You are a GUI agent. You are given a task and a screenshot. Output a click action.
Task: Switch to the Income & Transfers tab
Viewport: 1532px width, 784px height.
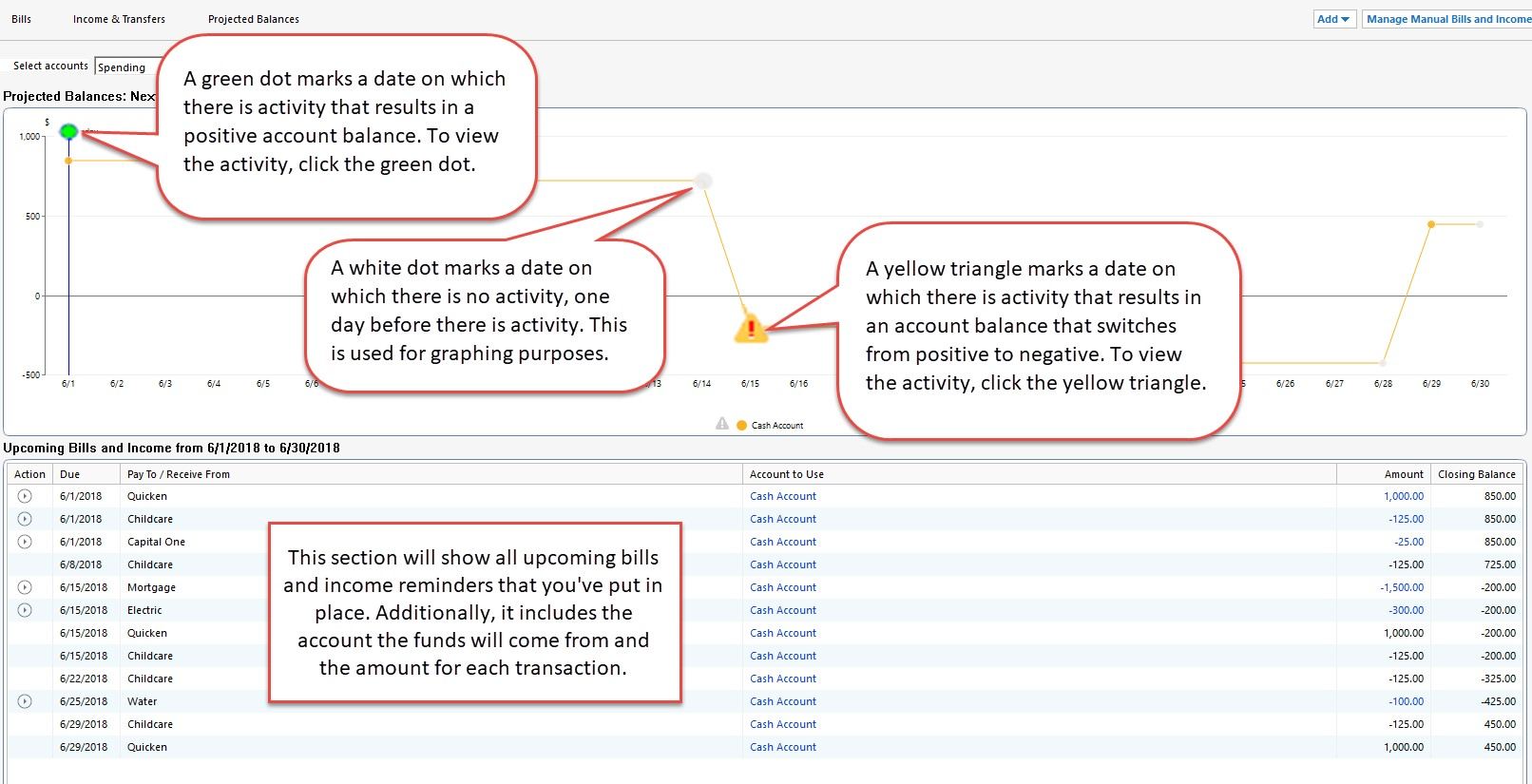(x=119, y=19)
